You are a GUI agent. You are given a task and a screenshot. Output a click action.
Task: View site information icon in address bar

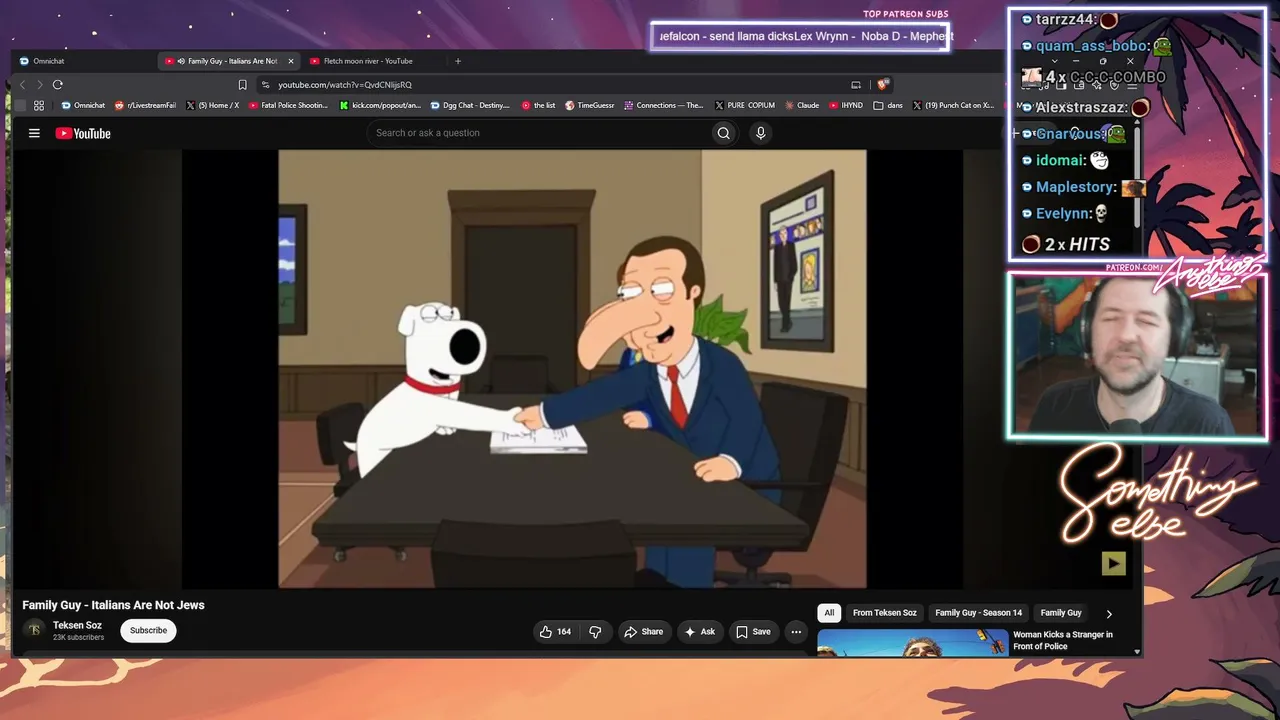click(x=264, y=85)
